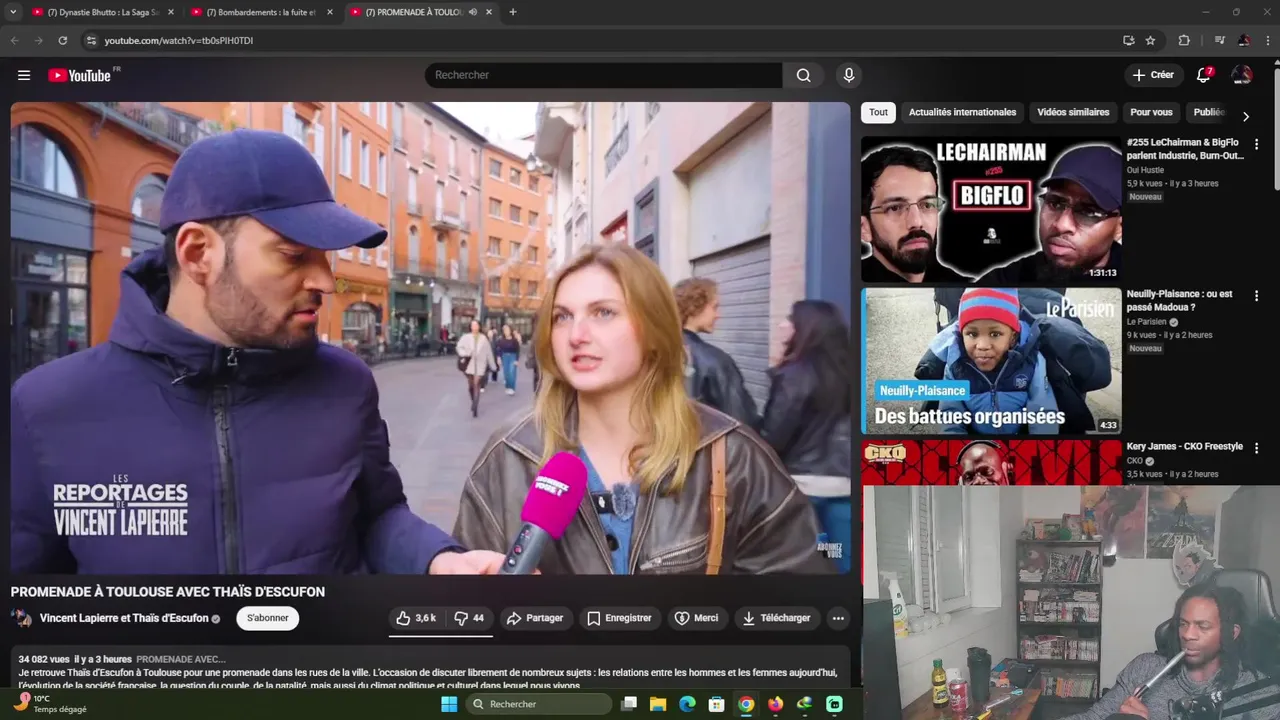The image size is (1280, 720).
Task: Open title Kery James - CKO Freestyle
Action: [x=1185, y=446]
